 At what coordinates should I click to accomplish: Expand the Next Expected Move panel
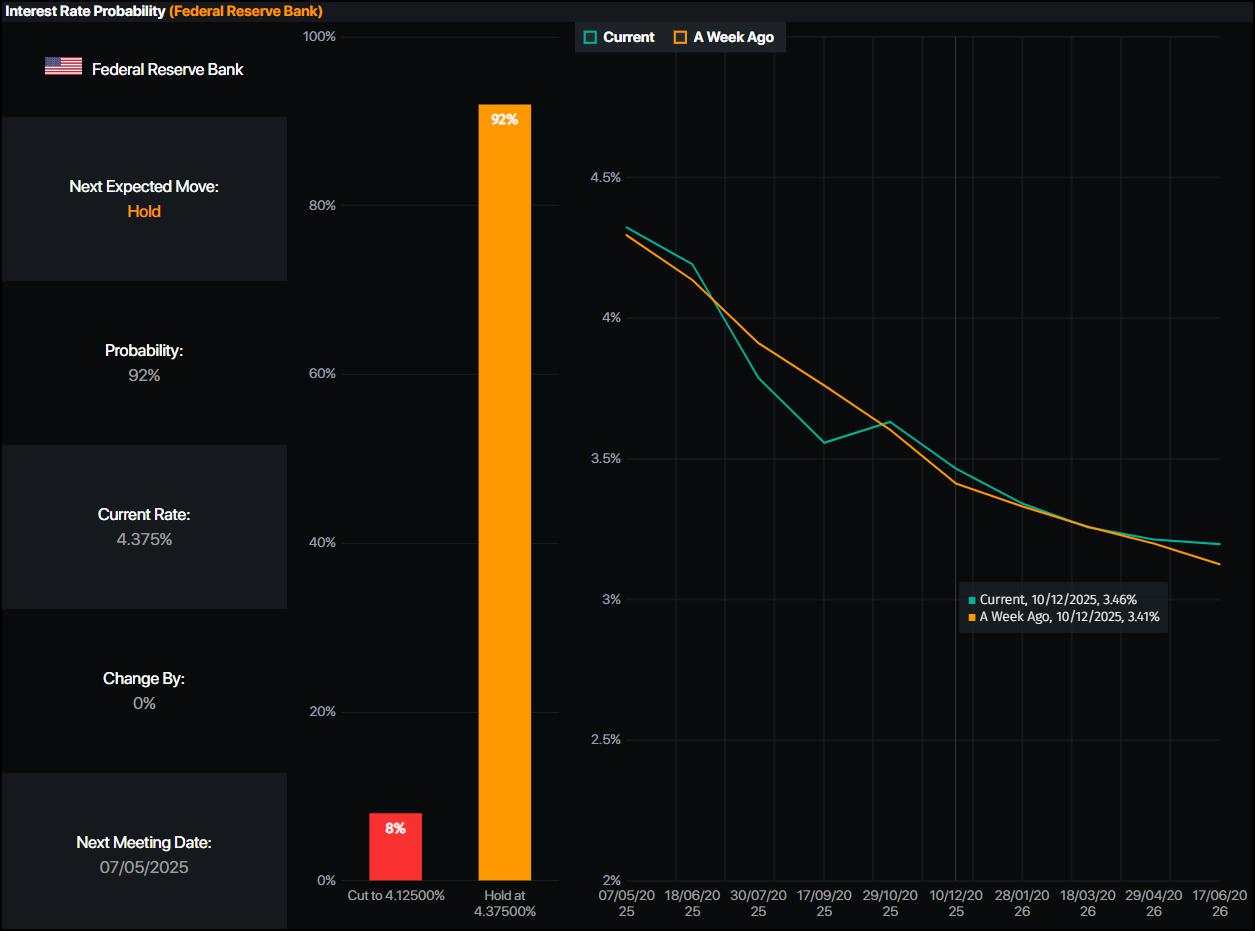click(144, 197)
